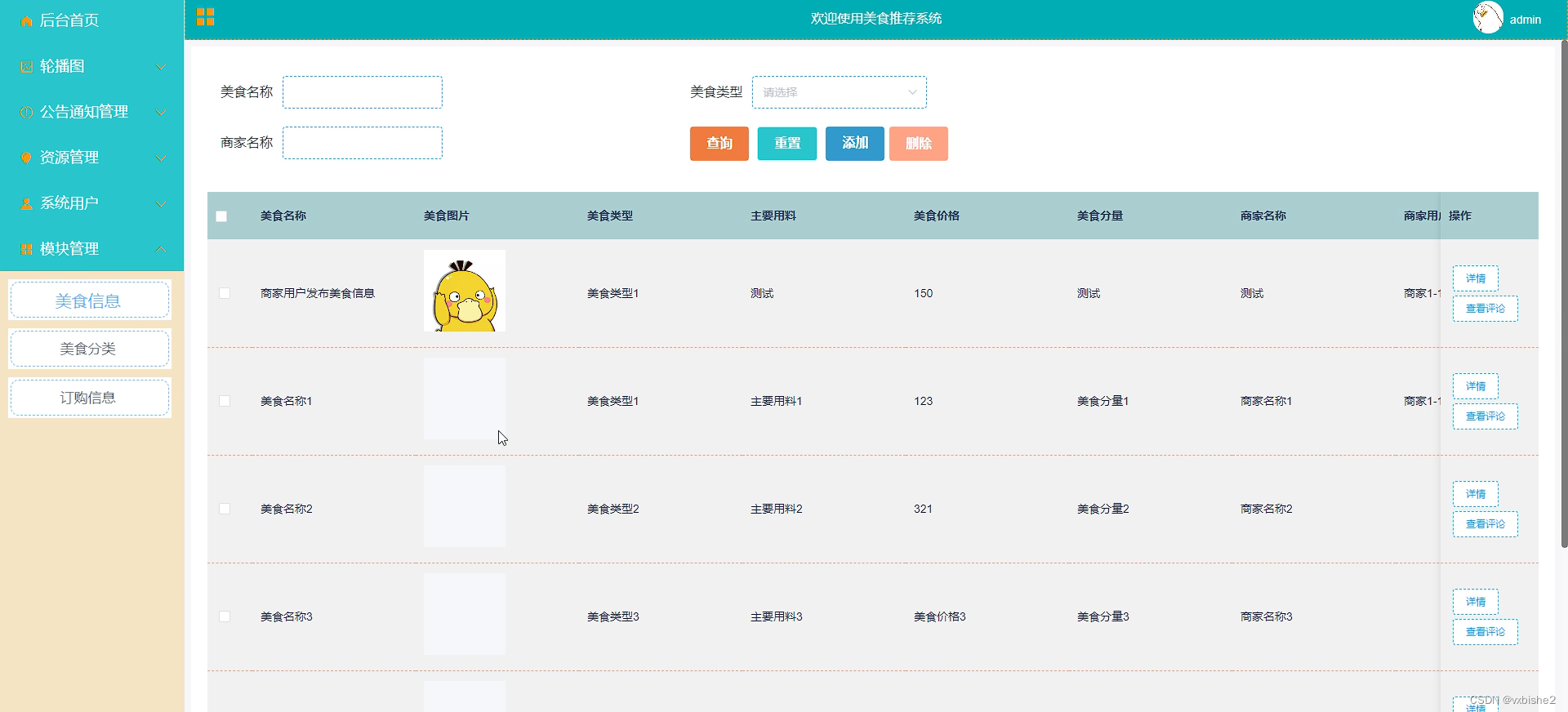Expand the 系统用户 menu chevron
The height and width of the screenshot is (712, 1568).
(x=161, y=204)
